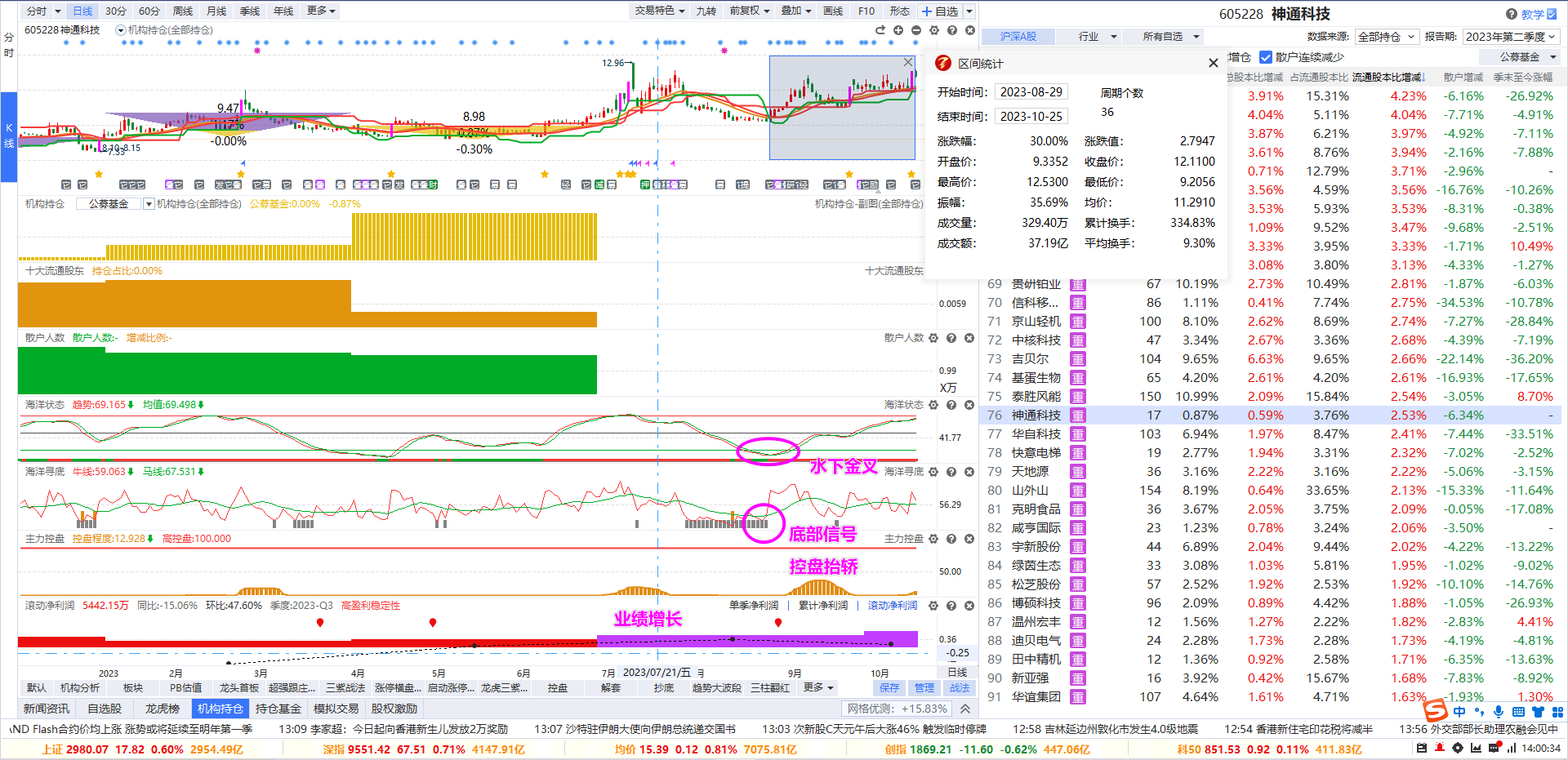Click the 网格优测 +15.83% box
This screenshot has width=1568, height=760.
tap(898, 709)
